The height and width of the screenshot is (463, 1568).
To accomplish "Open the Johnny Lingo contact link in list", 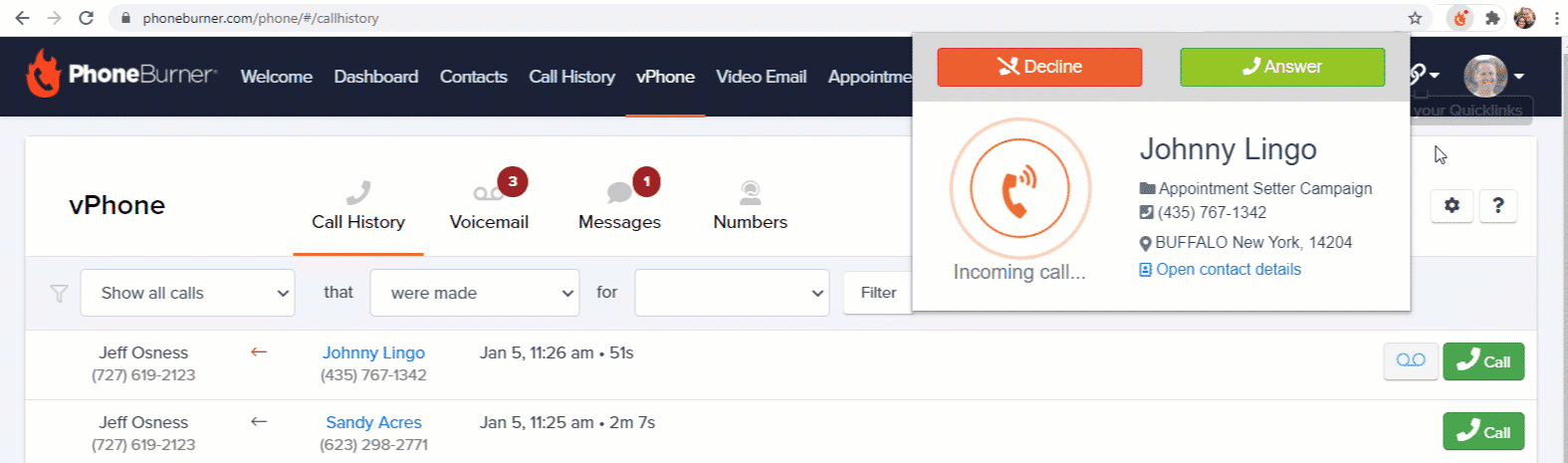I will [373, 352].
